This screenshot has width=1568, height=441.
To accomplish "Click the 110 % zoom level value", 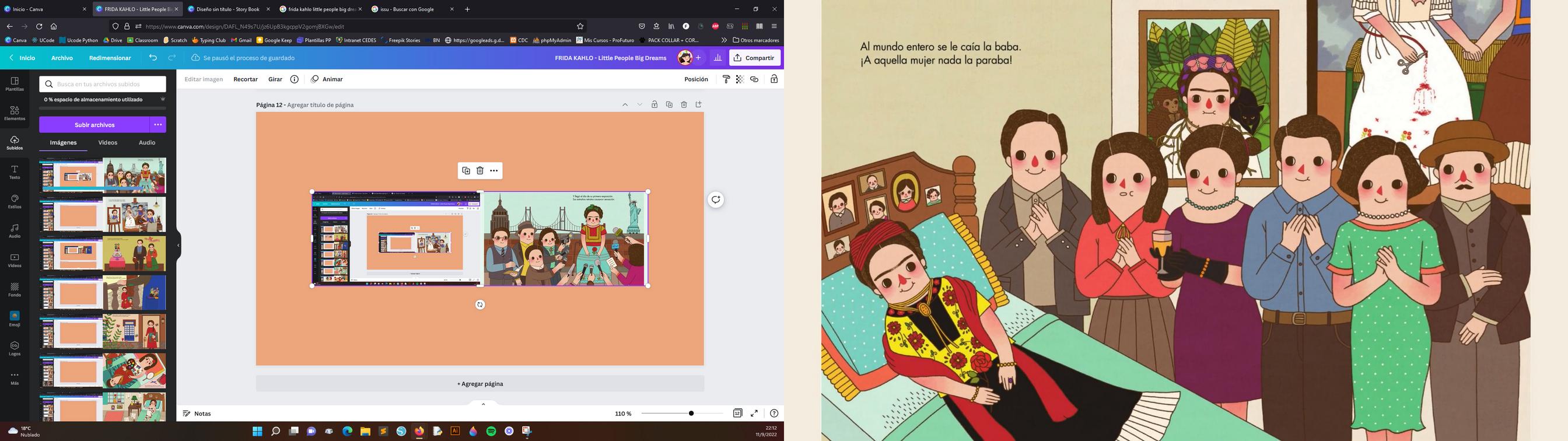I will point(622,414).
